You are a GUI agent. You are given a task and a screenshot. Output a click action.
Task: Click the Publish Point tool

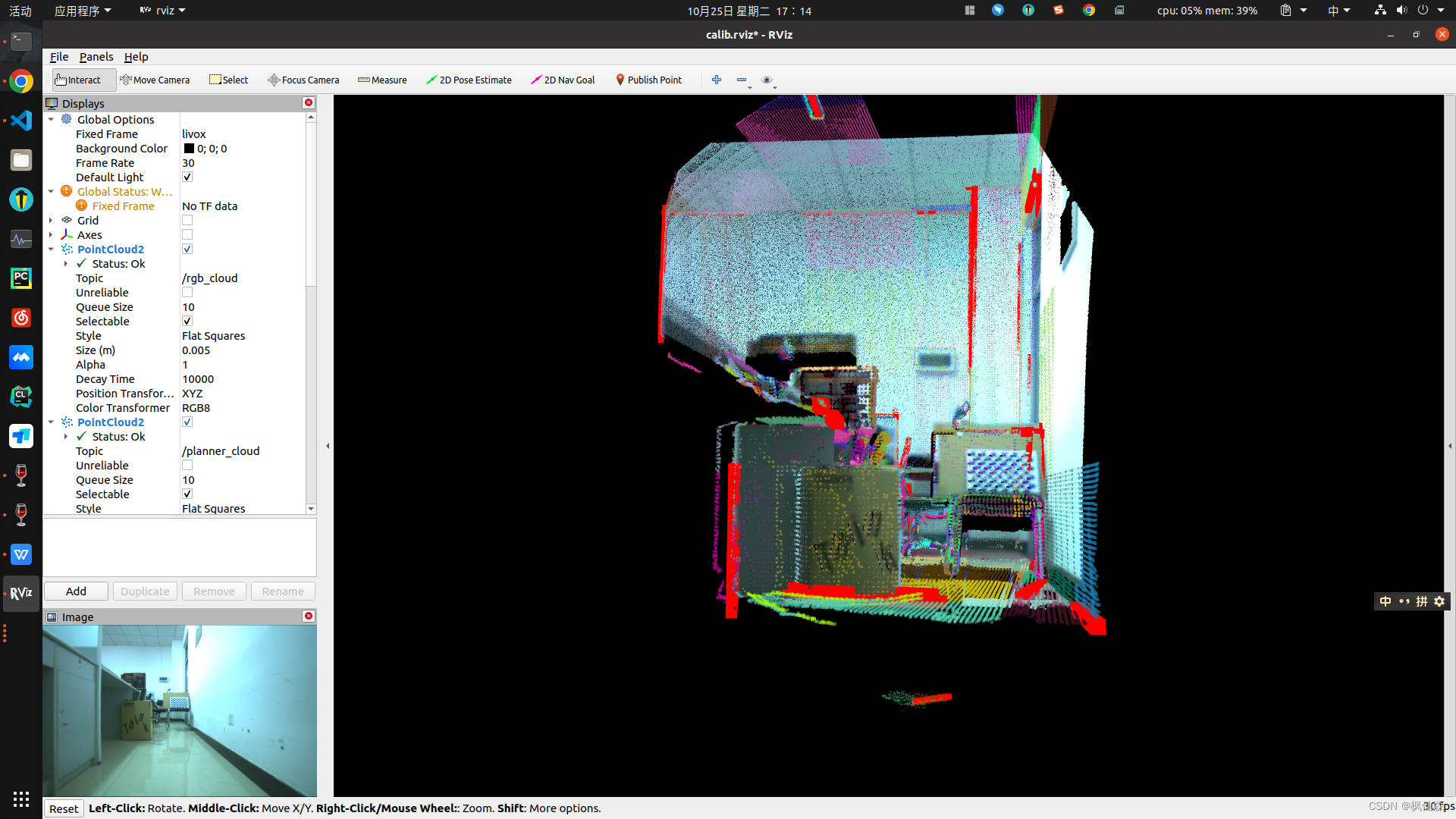[648, 80]
